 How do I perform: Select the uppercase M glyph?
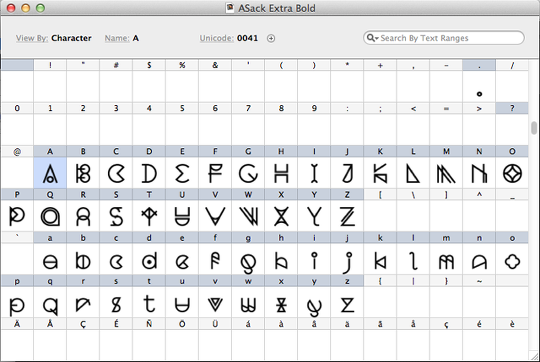point(446,173)
